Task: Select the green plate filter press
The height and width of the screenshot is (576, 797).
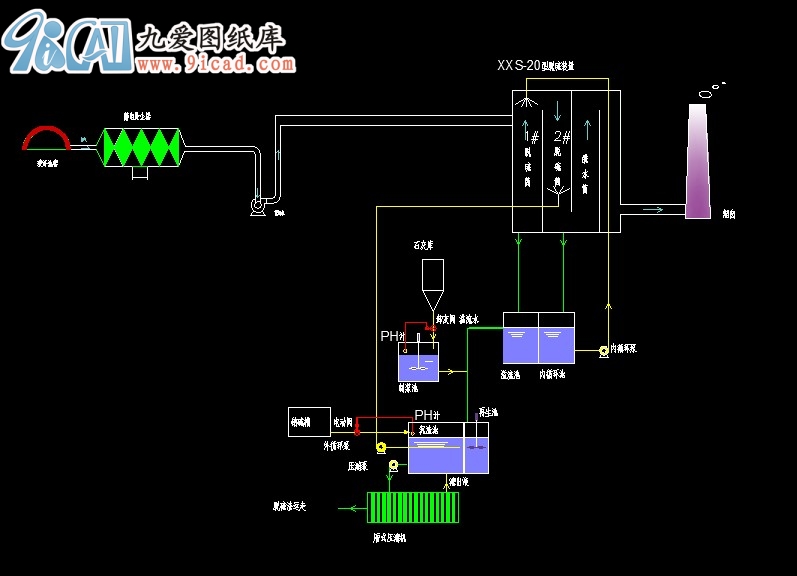Action: [x=413, y=507]
